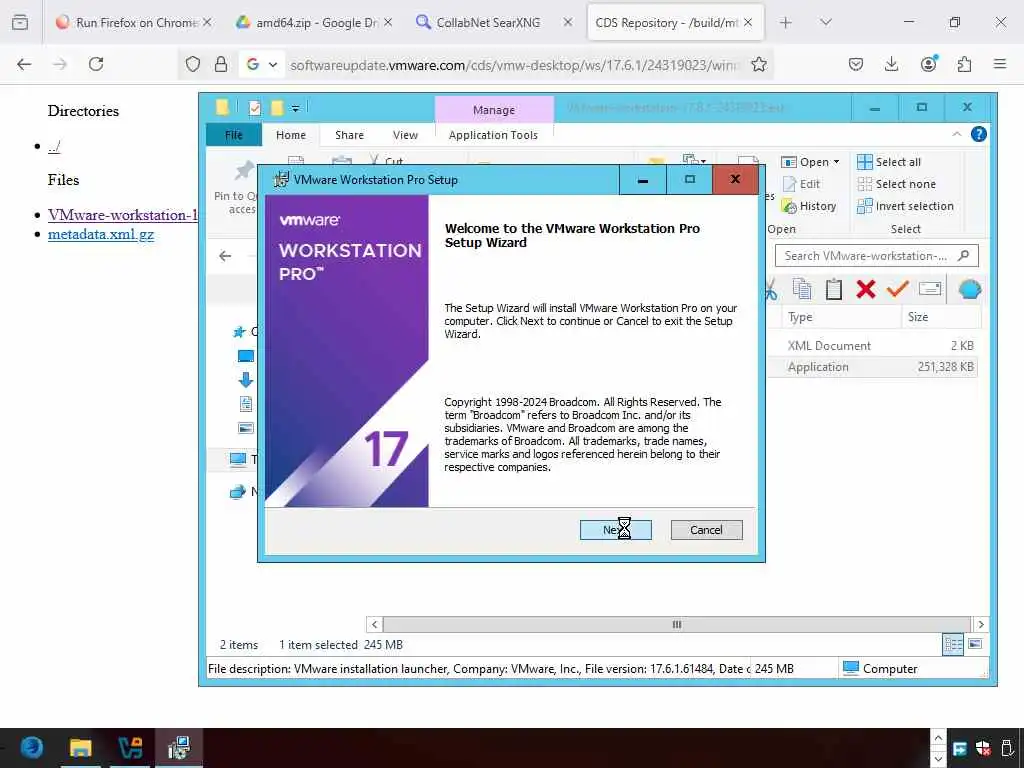Viewport: 1024px width, 768px height.
Task: Switch to the Share ribbon tab
Action: click(x=349, y=135)
